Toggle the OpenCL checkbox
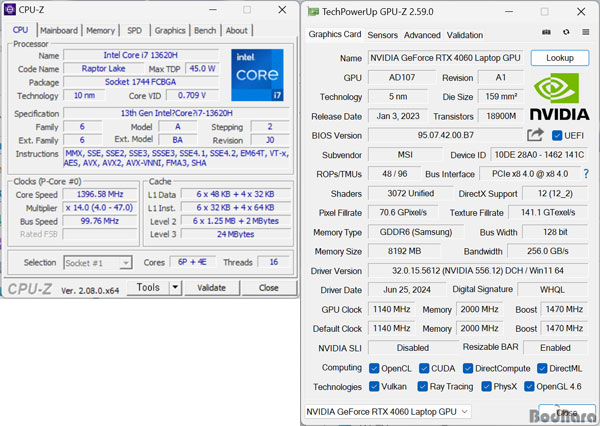 point(374,368)
